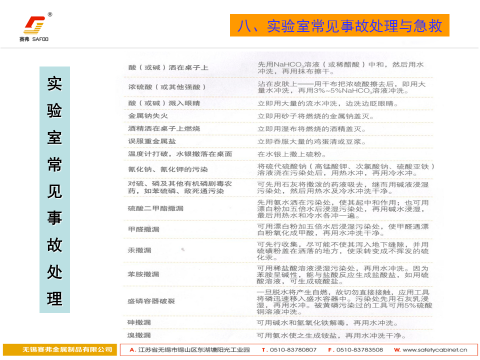Select the company name 无锡赛弗金属制品有限公司 in the footer
The height and width of the screenshot is (360, 480).
tap(67, 350)
